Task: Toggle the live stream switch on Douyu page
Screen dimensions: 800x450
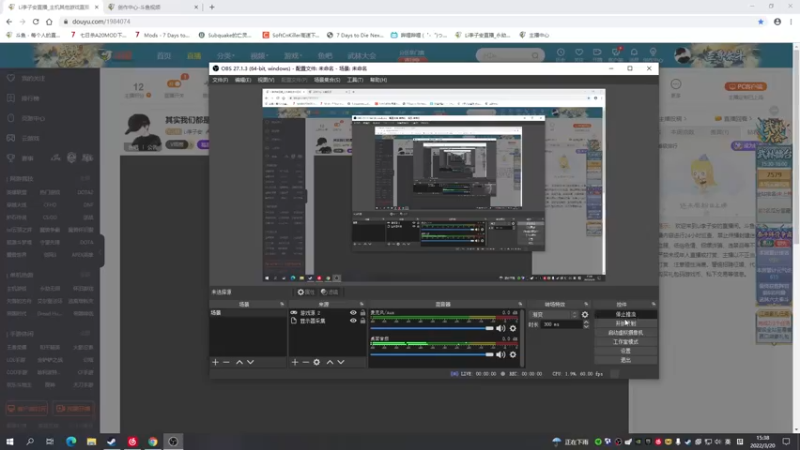Action: point(174,84)
